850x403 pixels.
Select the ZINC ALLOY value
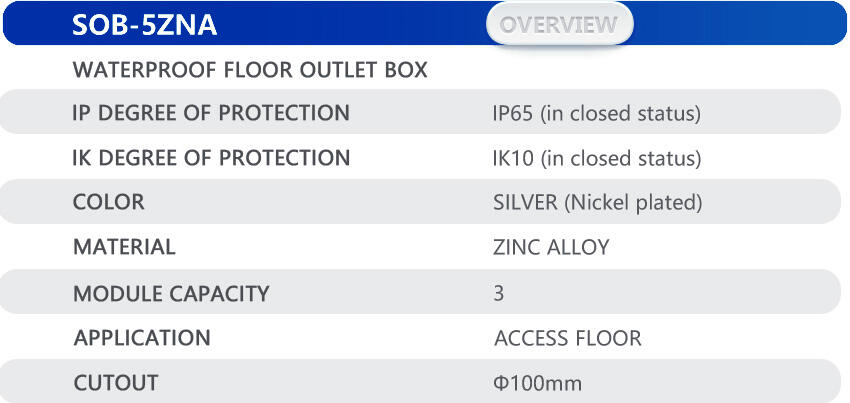(x=551, y=247)
